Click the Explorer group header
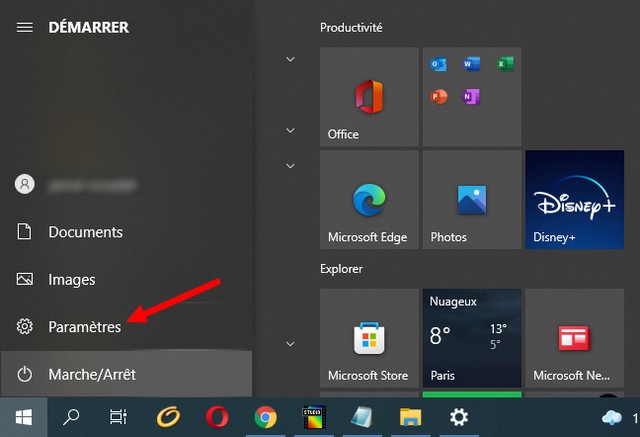This screenshot has height=437, width=640. [341, 269]
